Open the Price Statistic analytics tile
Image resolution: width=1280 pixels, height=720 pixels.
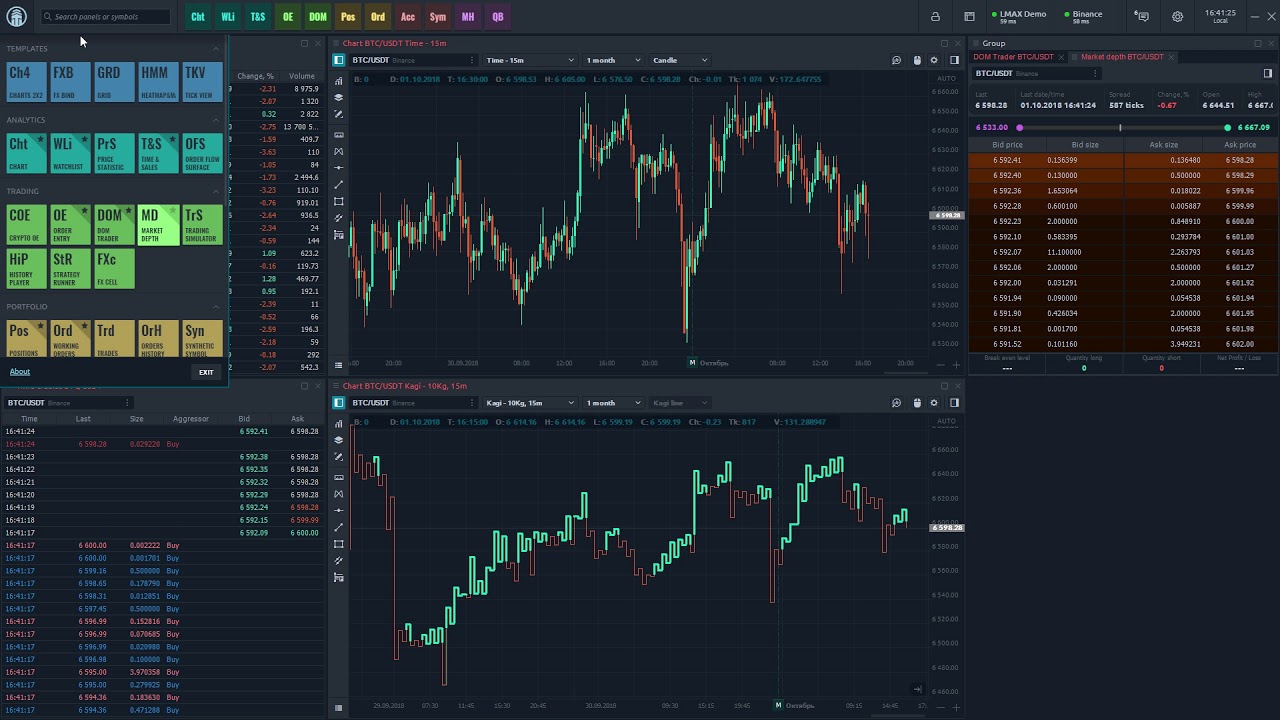click(114, 153)
